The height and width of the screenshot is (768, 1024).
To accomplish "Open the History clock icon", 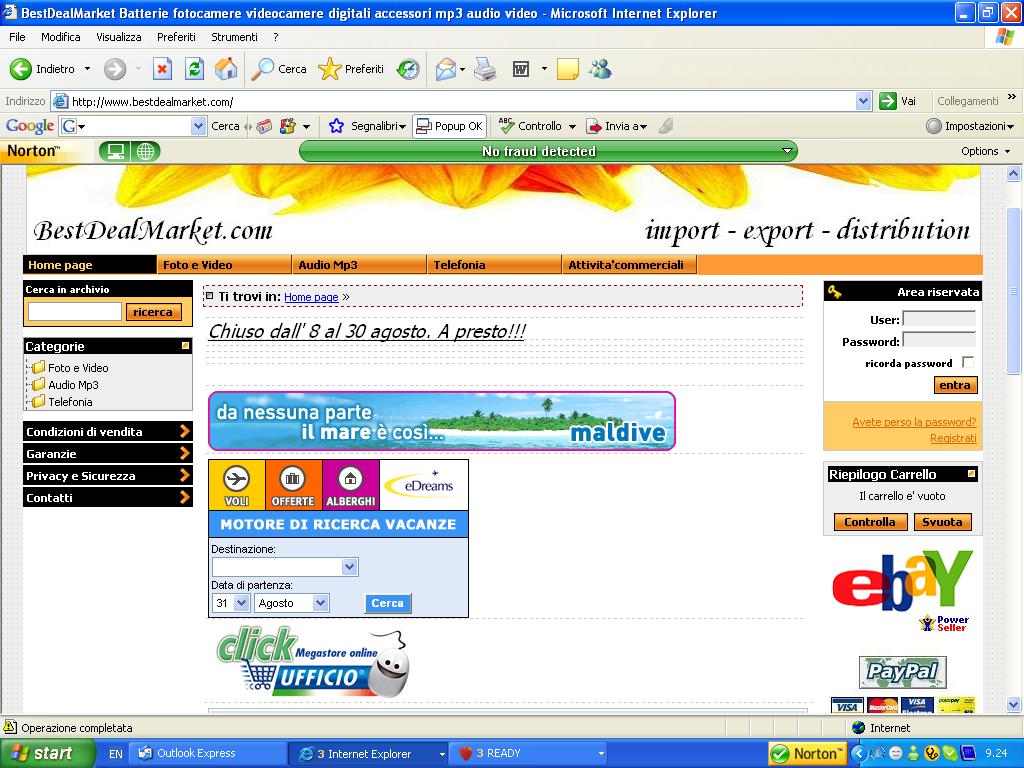I will (x=408, y=69).
